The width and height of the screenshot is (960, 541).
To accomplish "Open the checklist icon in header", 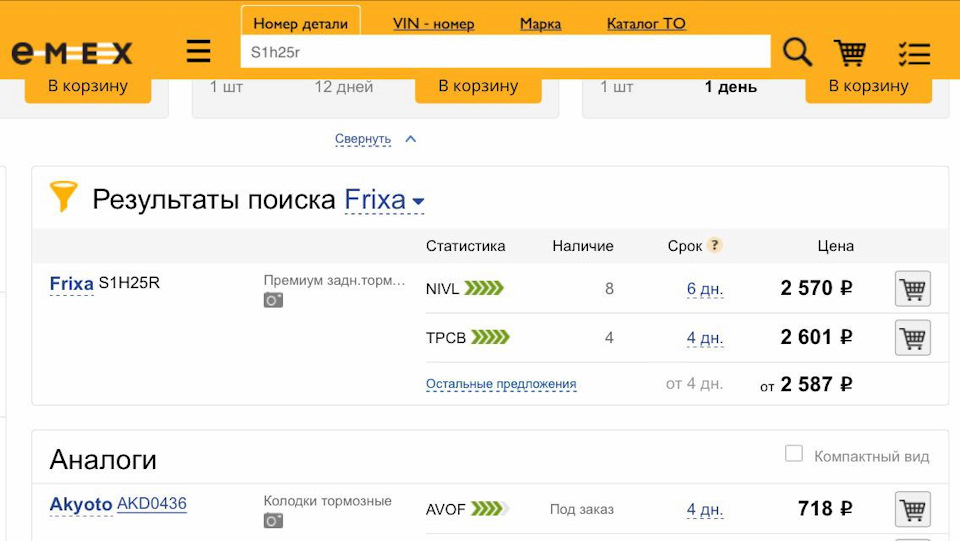I will pyautogui.click(x=914, y=53).
